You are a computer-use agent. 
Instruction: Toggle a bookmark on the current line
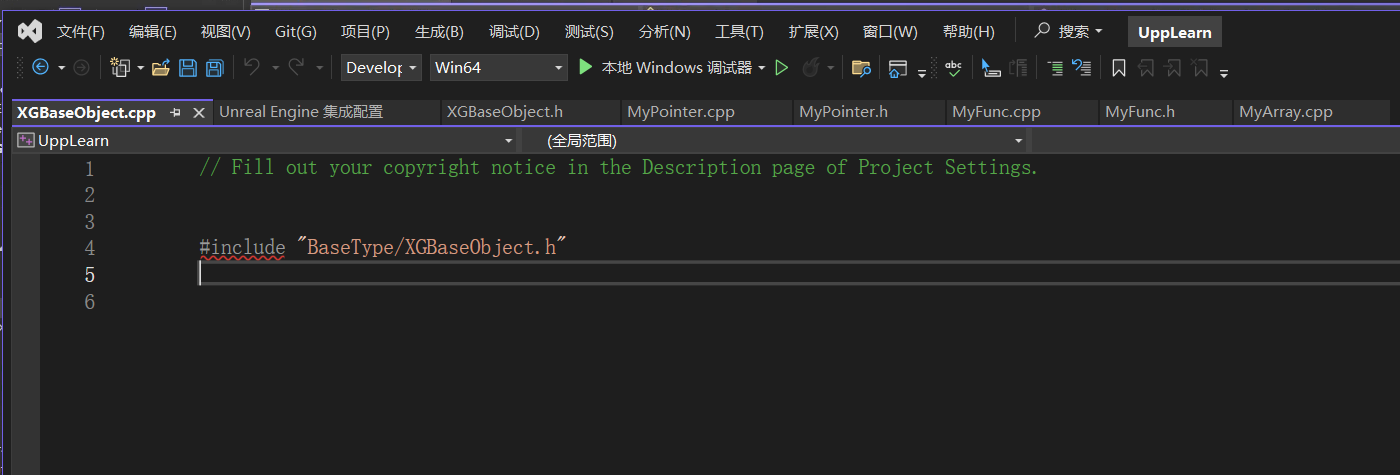[1119, 68]
